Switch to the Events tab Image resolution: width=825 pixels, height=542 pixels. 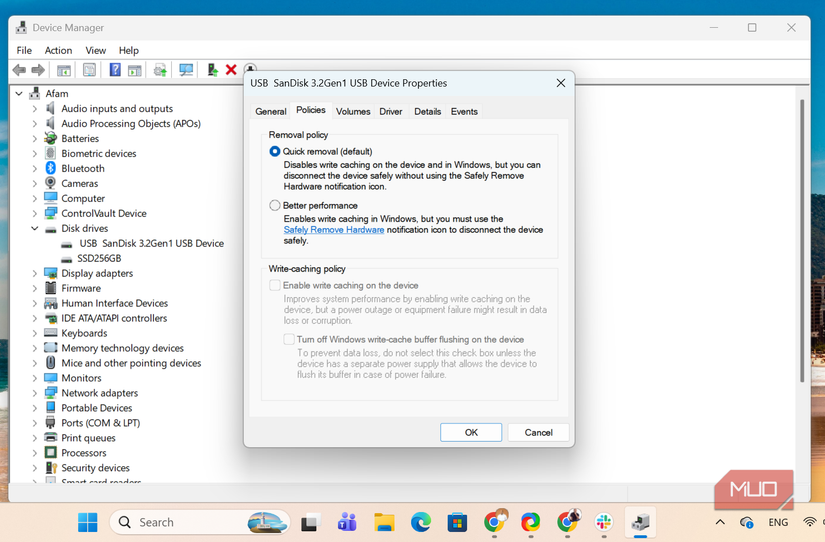[x=464, y=112]
